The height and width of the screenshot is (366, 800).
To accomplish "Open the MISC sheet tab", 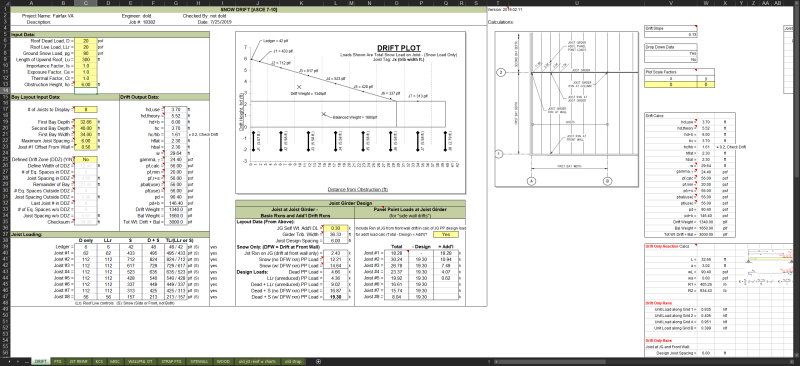I will (115, 361).
